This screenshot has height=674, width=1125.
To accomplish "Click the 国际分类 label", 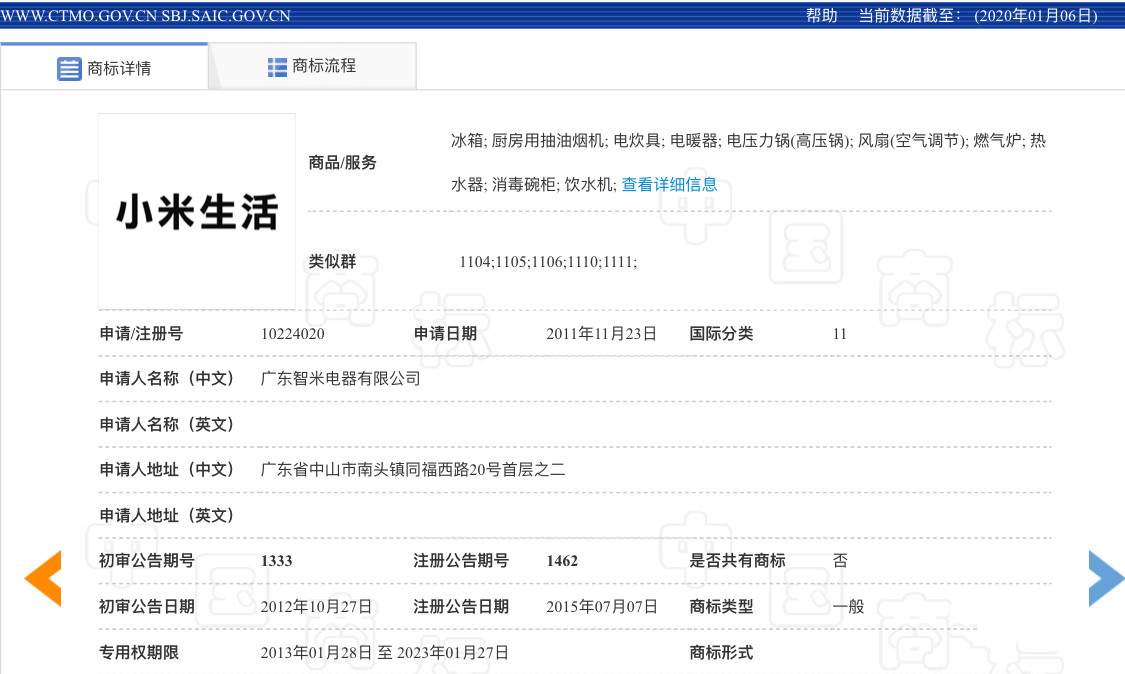I will [x=721, y=334].
